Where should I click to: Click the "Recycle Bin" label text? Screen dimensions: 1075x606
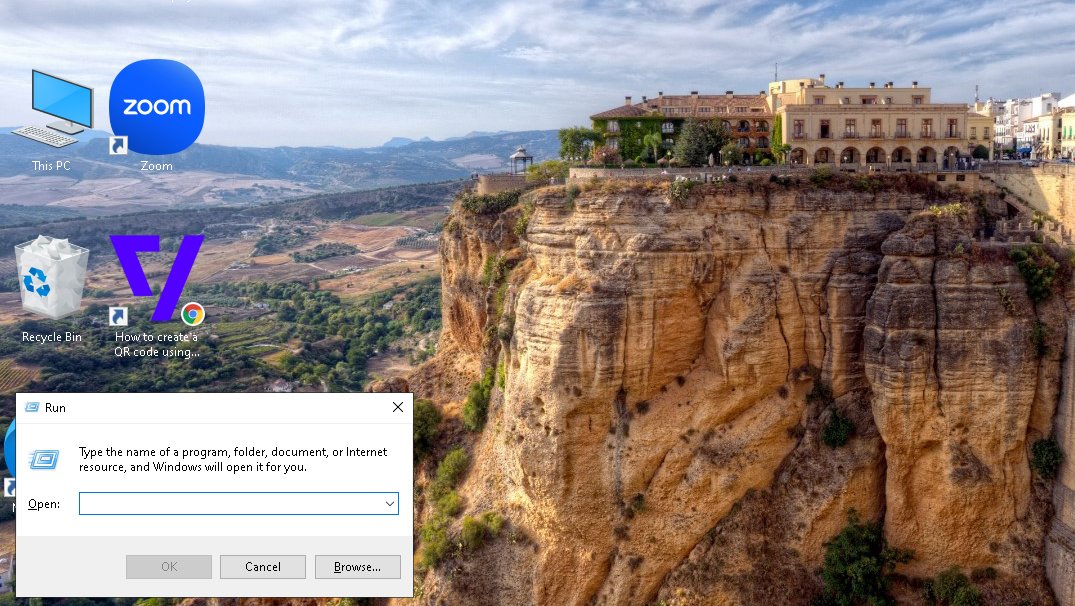click(x=52, y=337)
